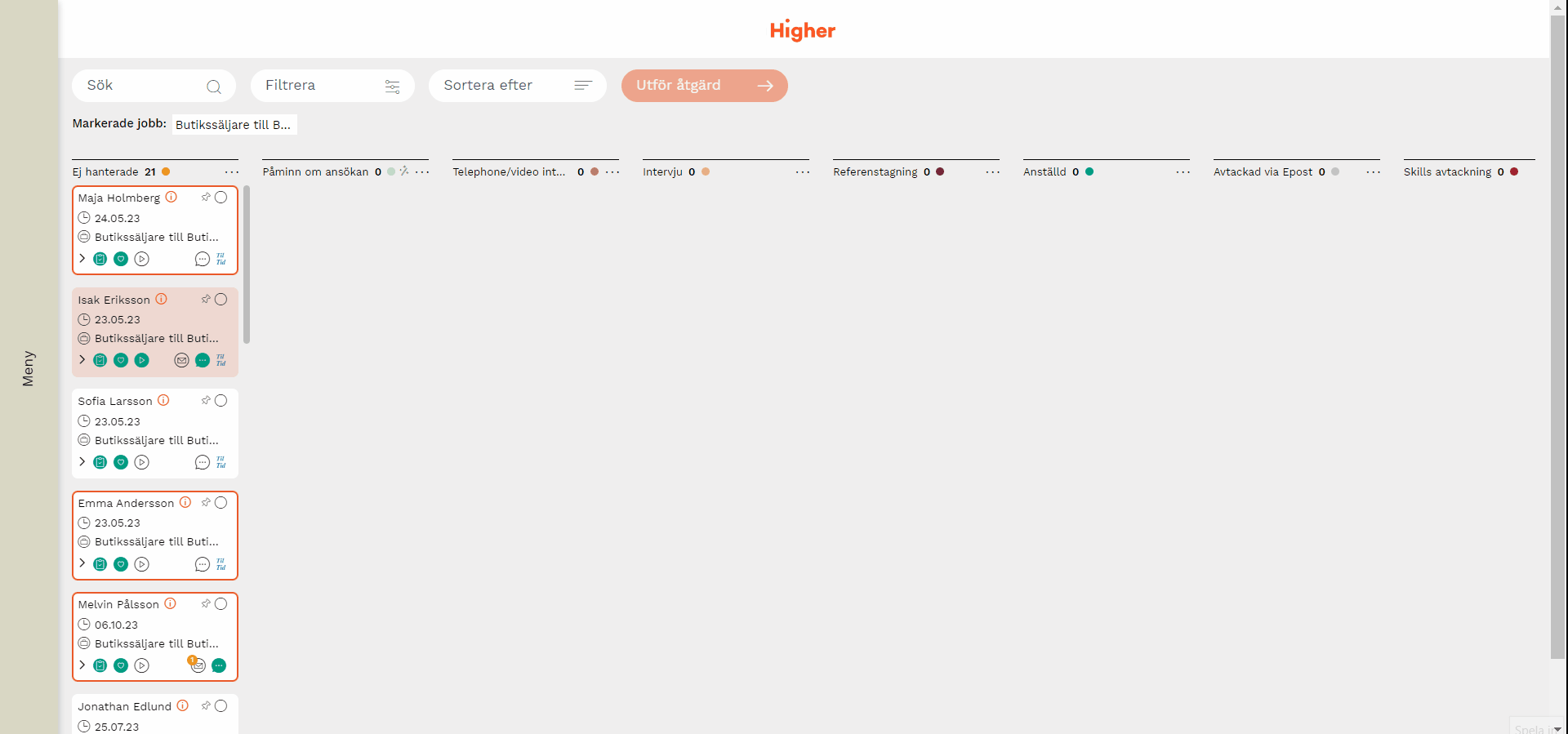Screen dimensions: 1568x734
Task: Click clipboard icon on Sofia Larsson's card
Action: [100, 462]
